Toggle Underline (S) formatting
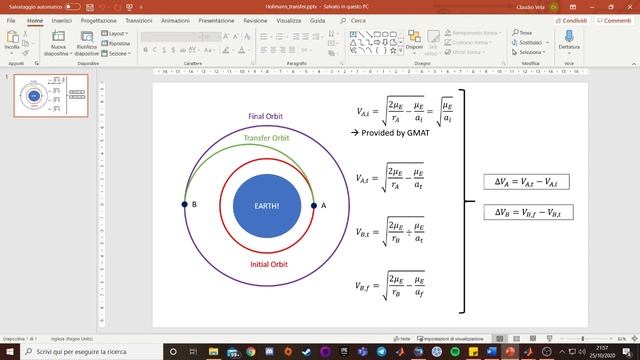The height and width of the screenshot is (360, 640). tap(164, 50)
